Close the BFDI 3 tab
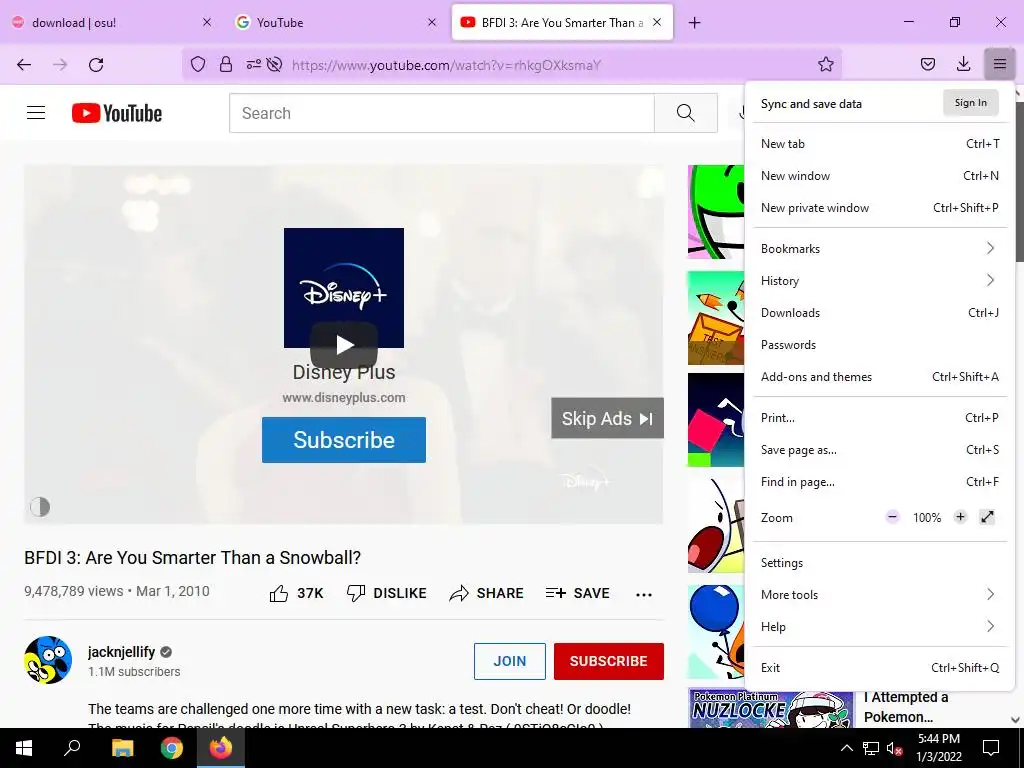 (657, 22)
